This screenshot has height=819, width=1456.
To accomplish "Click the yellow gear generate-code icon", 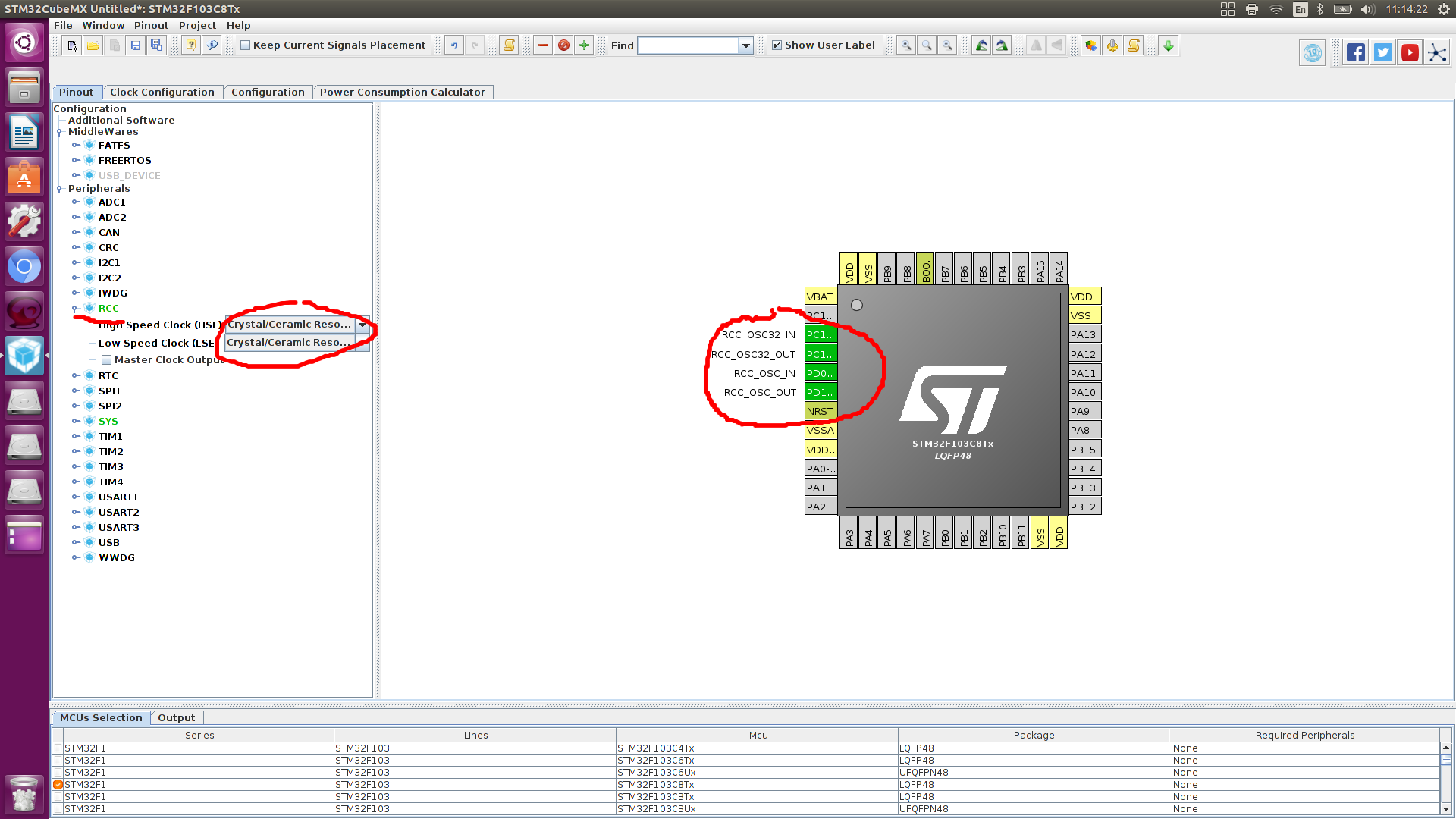I will (1112, 45).
